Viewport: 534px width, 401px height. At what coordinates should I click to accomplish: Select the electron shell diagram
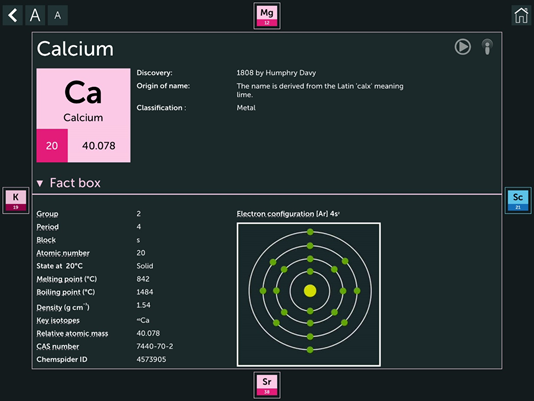(309, 294)
